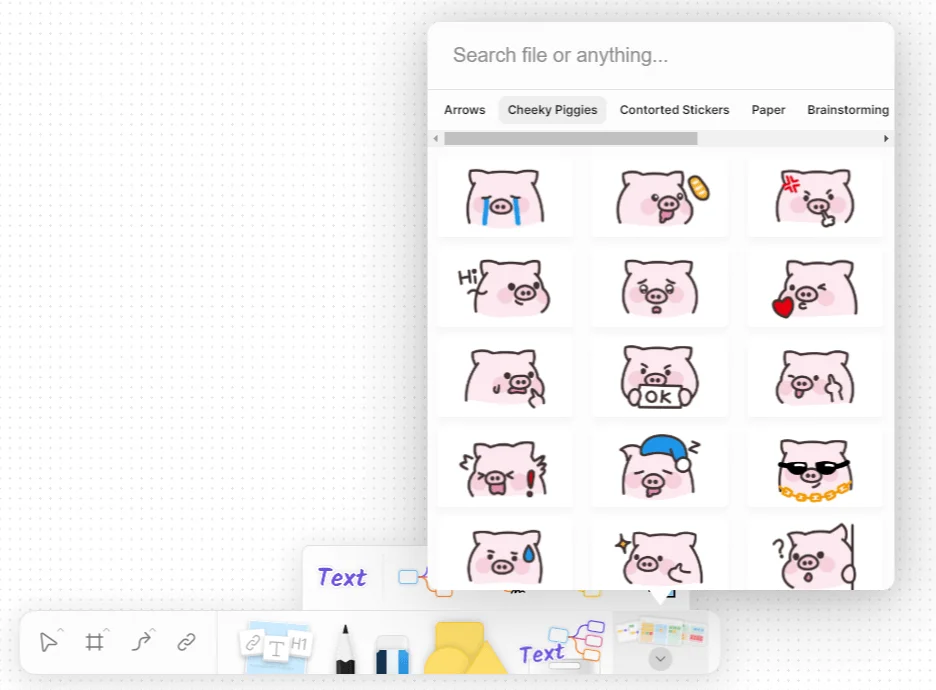Open the Contorted Stickers tab

coord(674,110)
